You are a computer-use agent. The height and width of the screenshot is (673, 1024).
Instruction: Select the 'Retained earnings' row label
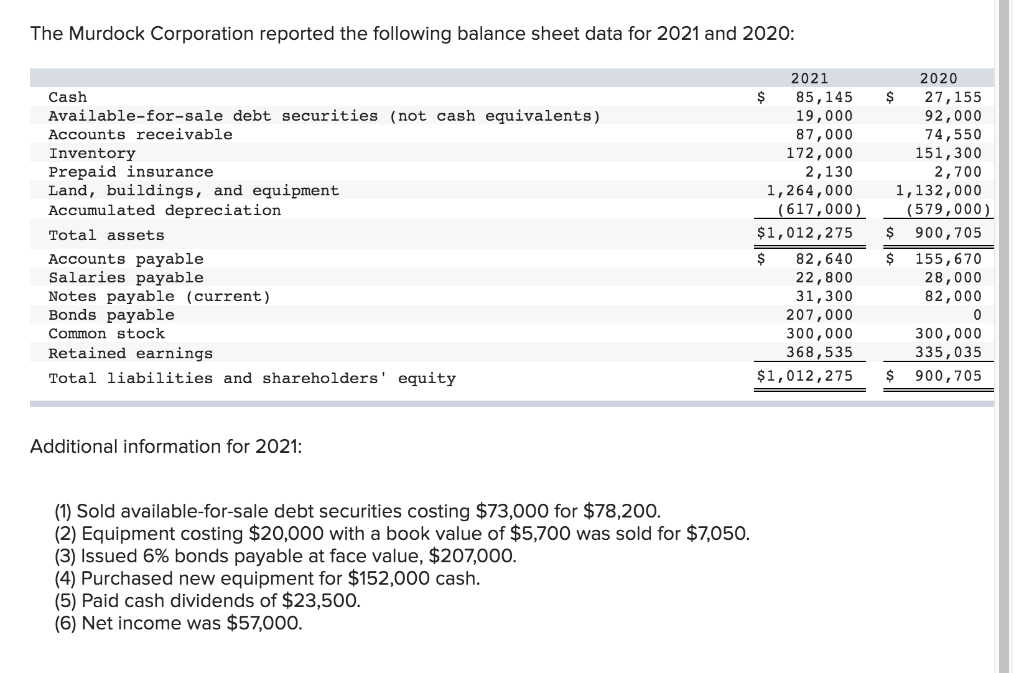tap(131, 354)
